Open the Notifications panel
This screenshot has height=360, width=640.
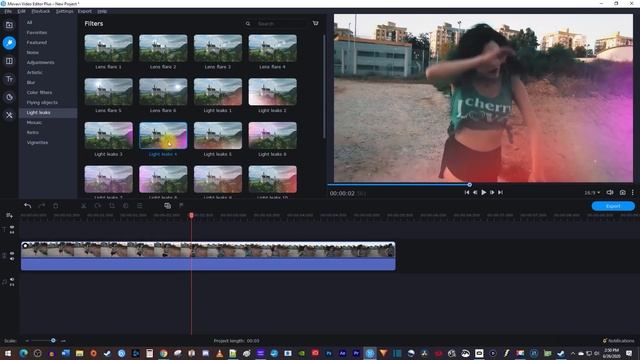618,341
